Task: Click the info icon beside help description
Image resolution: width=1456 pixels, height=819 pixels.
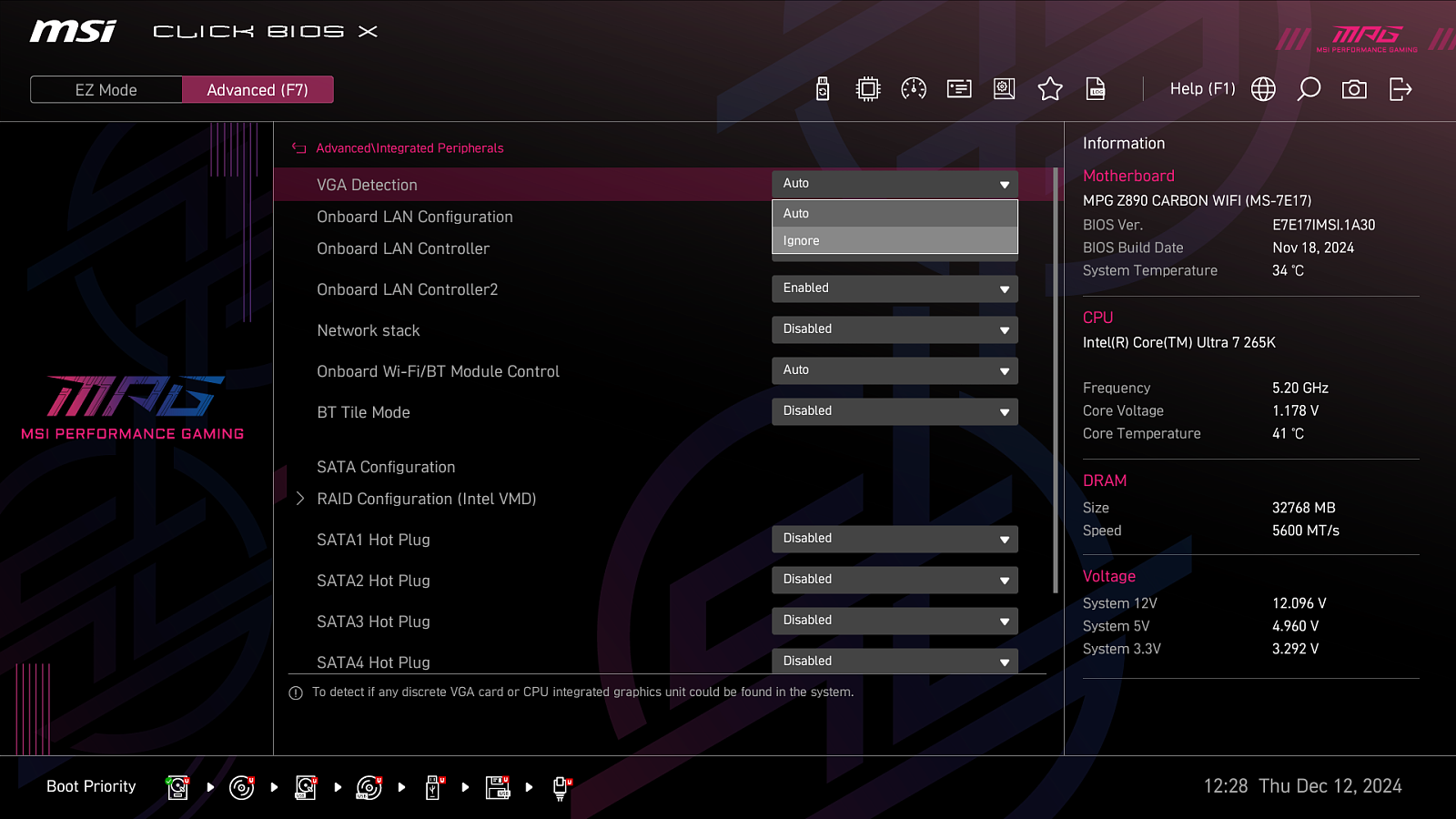Action: coord(296,693)
